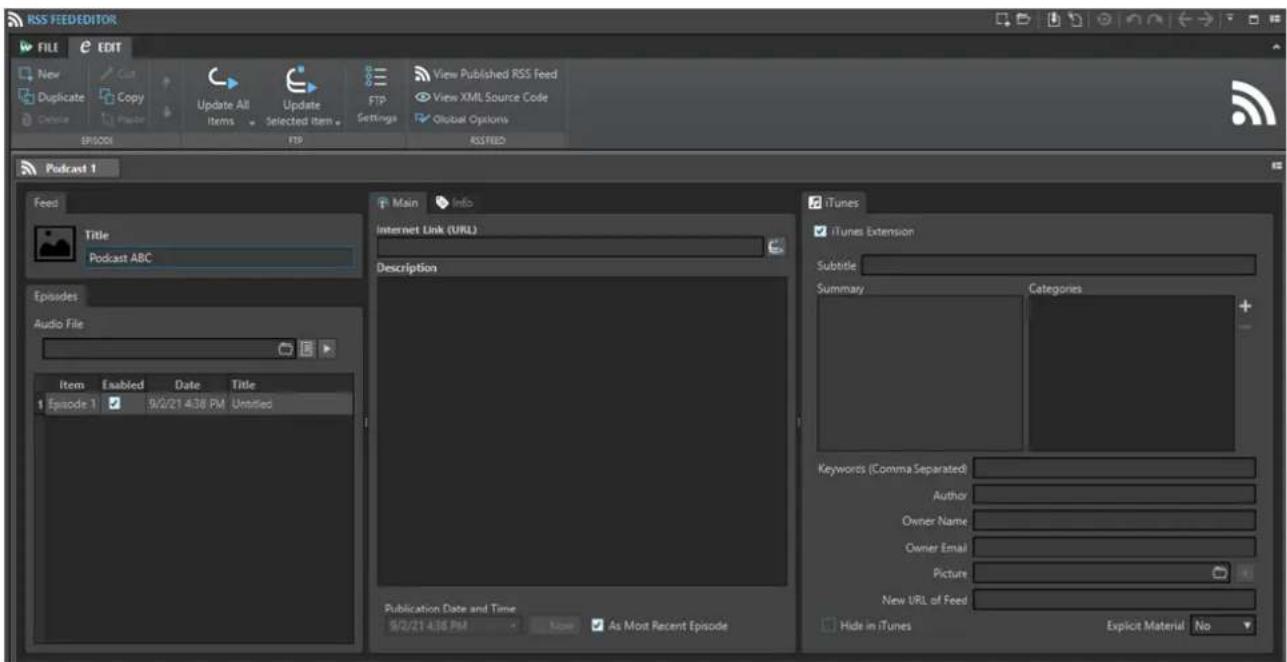
Task: Click View XML Source Code
Action: (481, 97)
